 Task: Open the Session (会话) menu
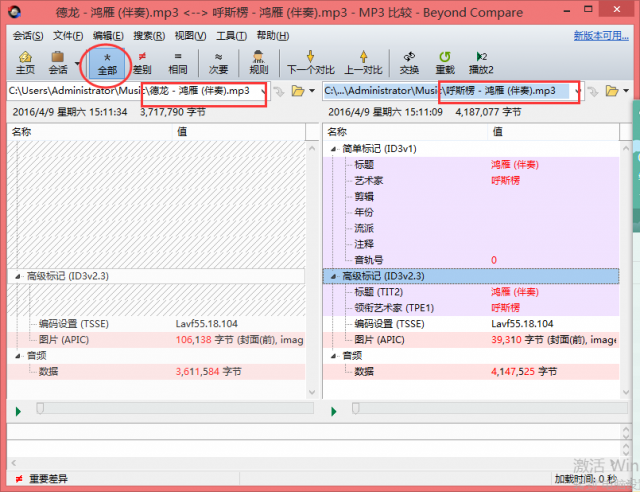(x=28, y=36)
